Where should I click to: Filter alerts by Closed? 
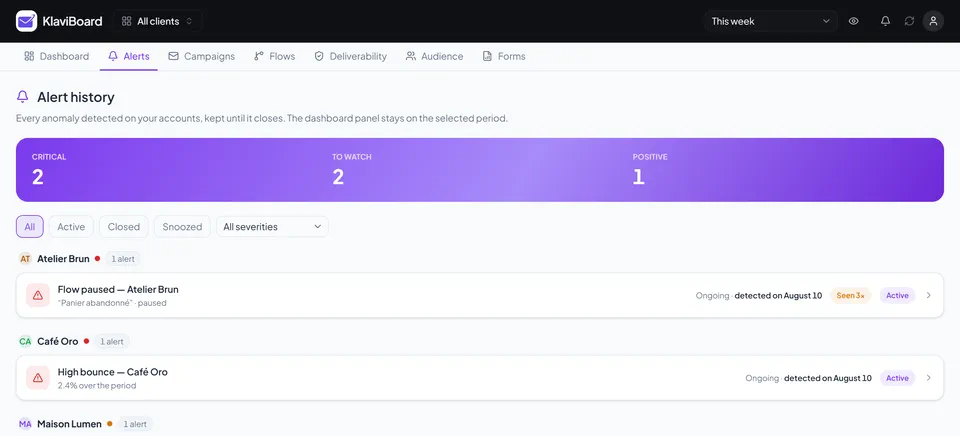tap(124, 227)
